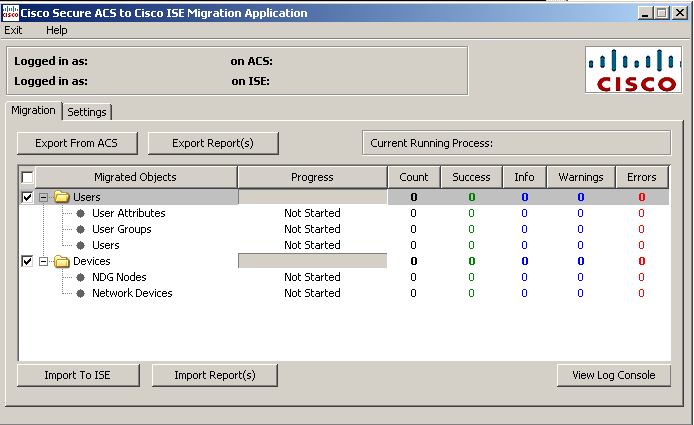The width and height of the screenshot is (694, 425).
Task: Open the Exit menu
Action: click(13, 30)
